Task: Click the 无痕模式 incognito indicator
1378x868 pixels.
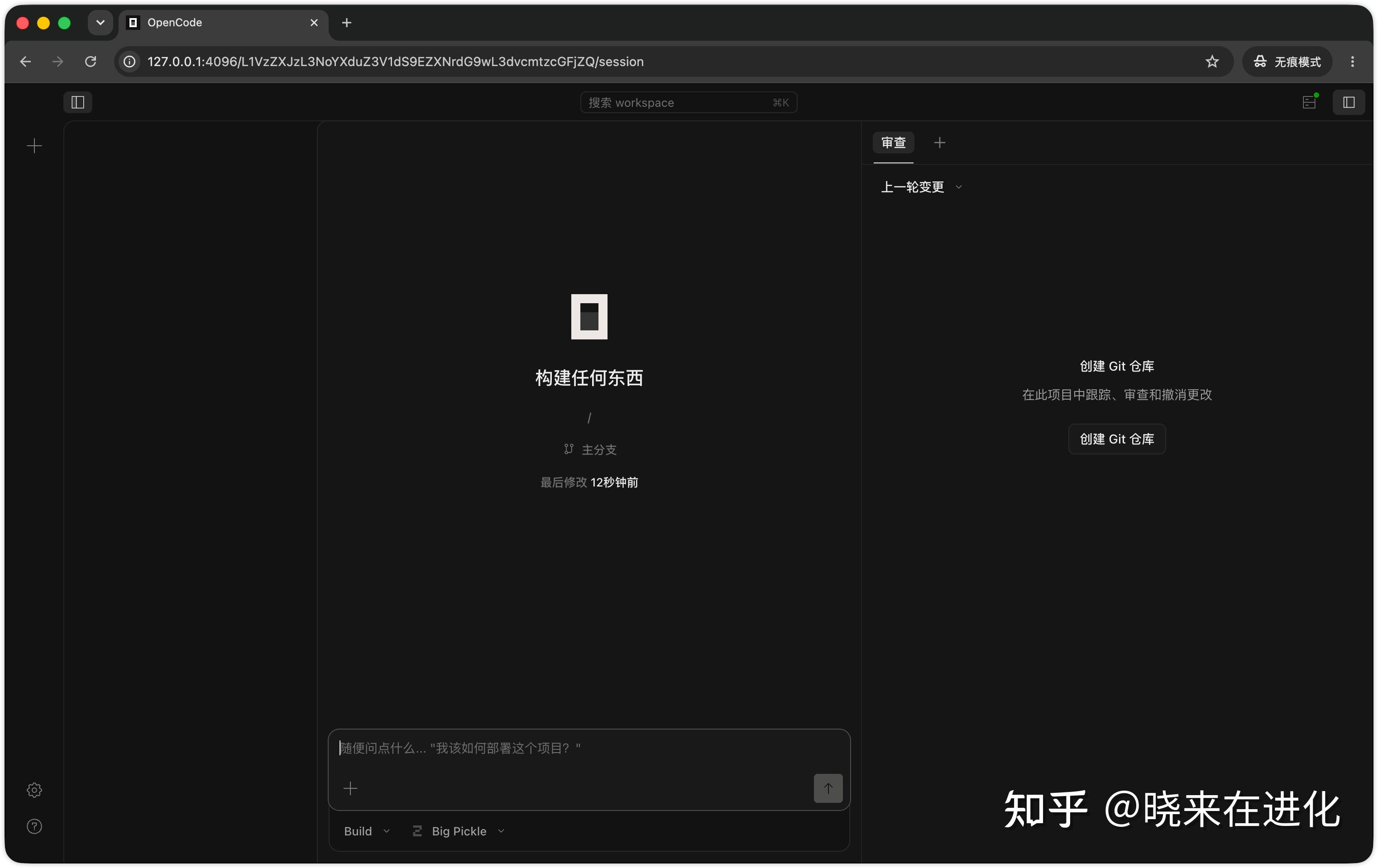Action: pos(1287,61)
